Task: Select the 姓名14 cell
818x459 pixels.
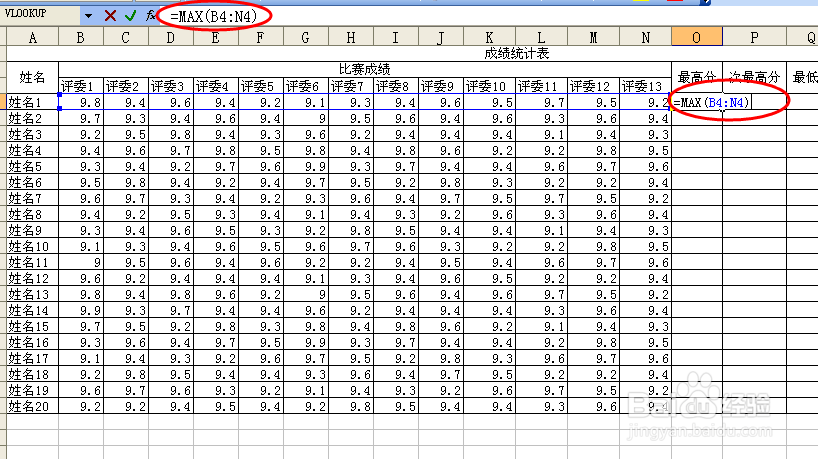Action: click(32, 310)
